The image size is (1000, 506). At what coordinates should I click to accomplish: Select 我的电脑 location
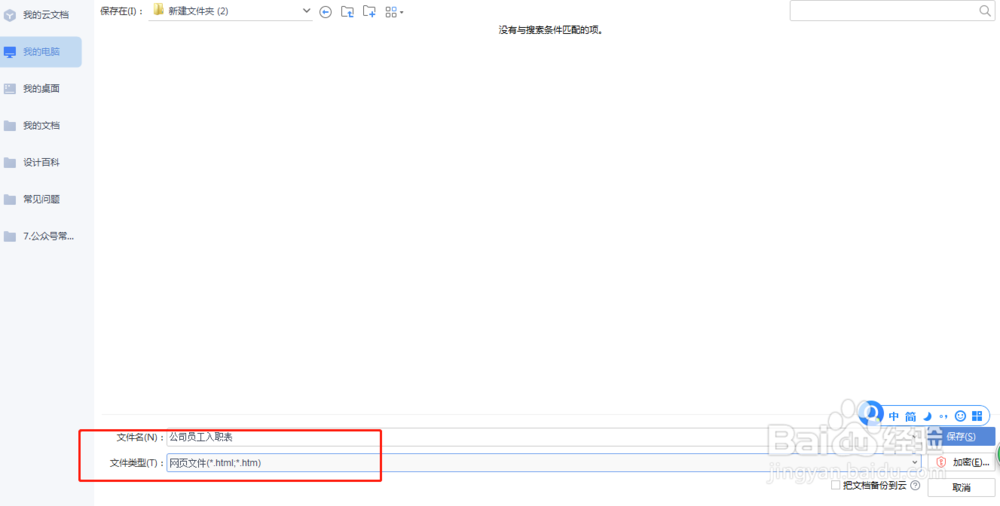tap(41, 52)
